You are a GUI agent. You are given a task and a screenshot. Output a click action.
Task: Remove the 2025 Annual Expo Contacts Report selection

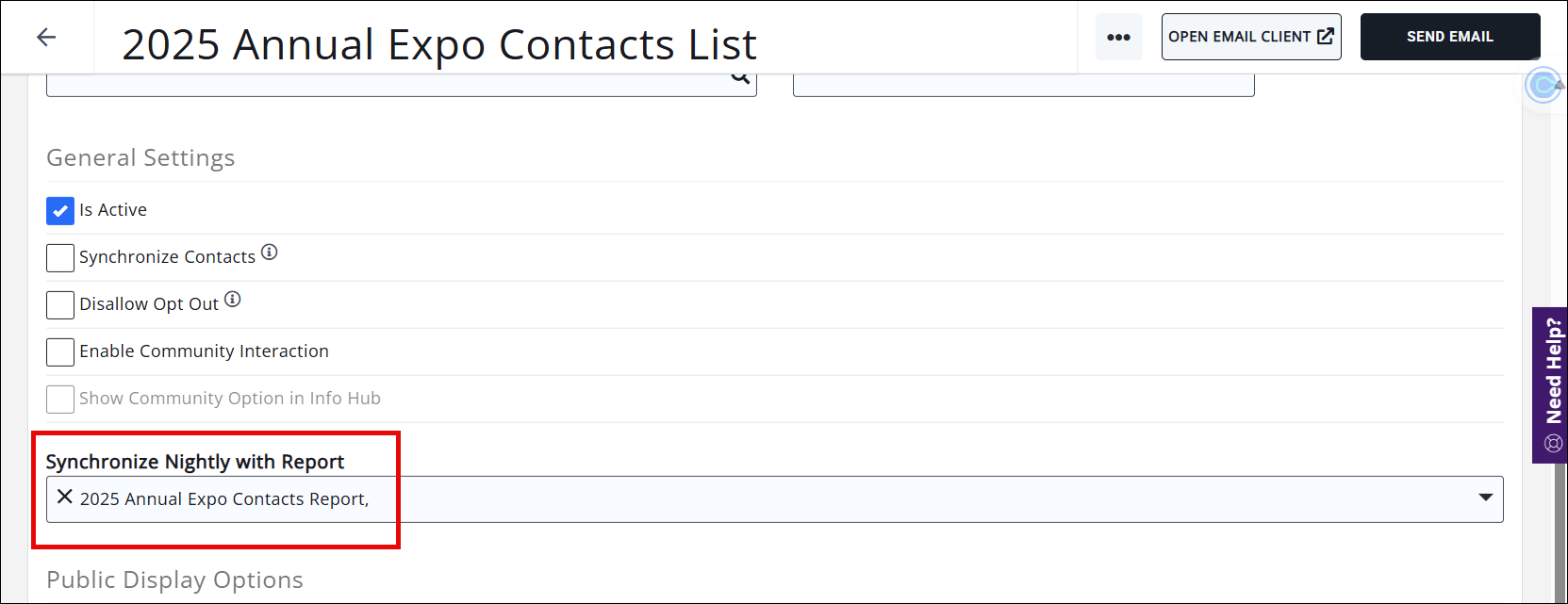[x=64, y=497]
